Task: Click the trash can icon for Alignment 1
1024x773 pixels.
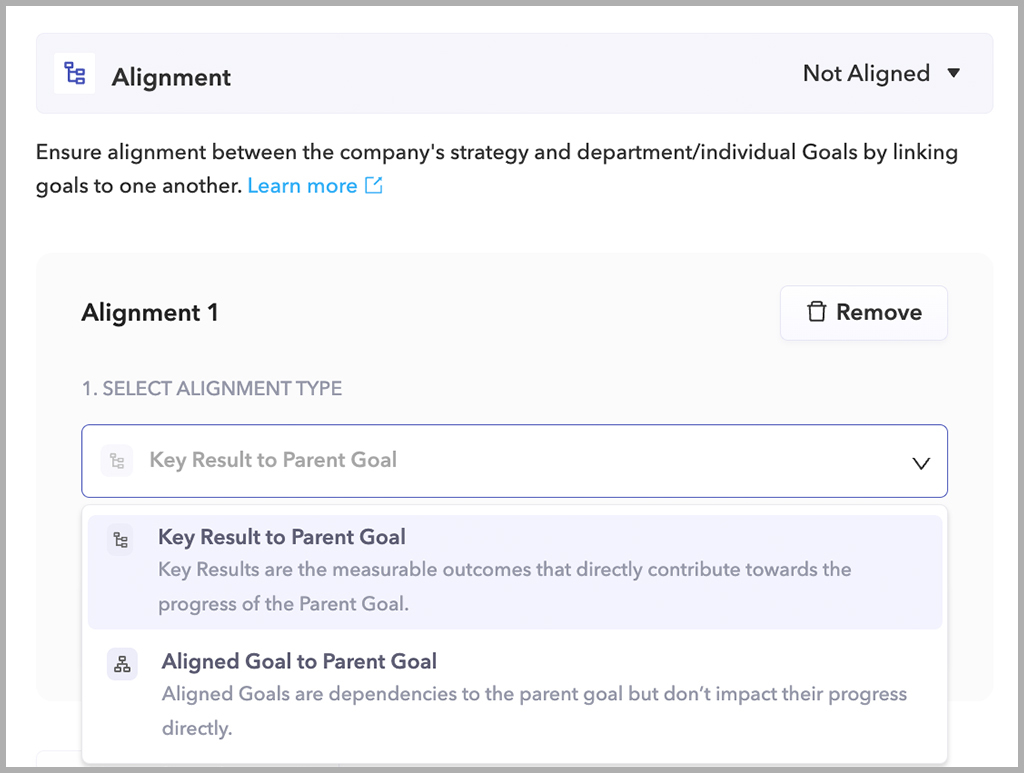Action: [x=816, y=312]
